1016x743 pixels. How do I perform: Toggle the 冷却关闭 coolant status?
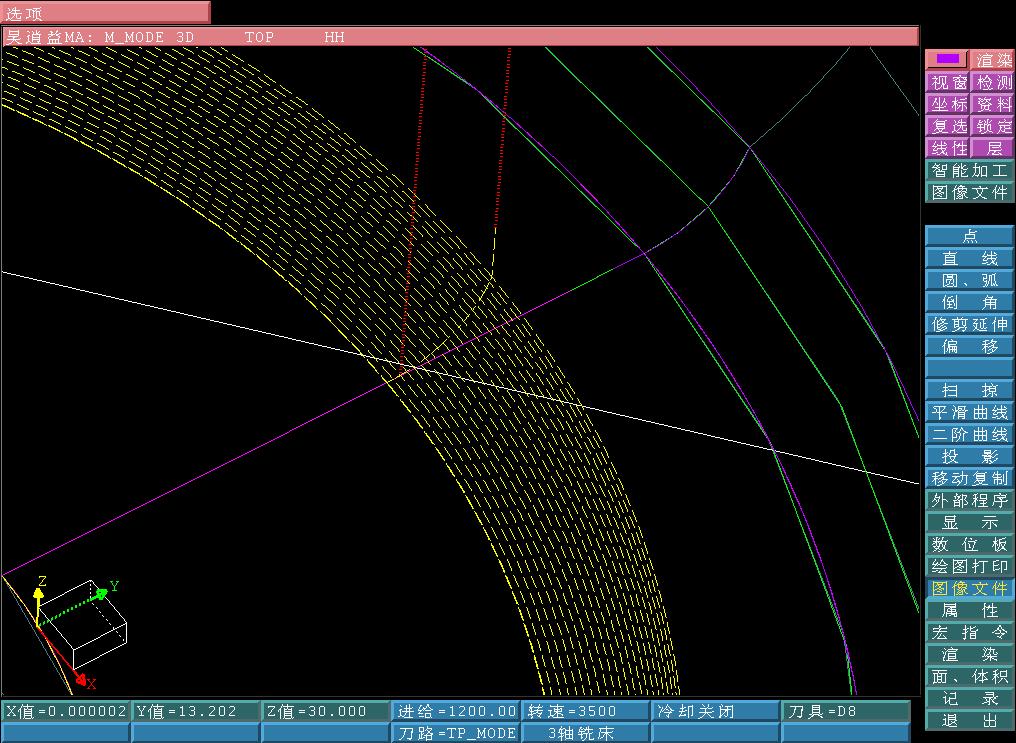pos(716,711)
